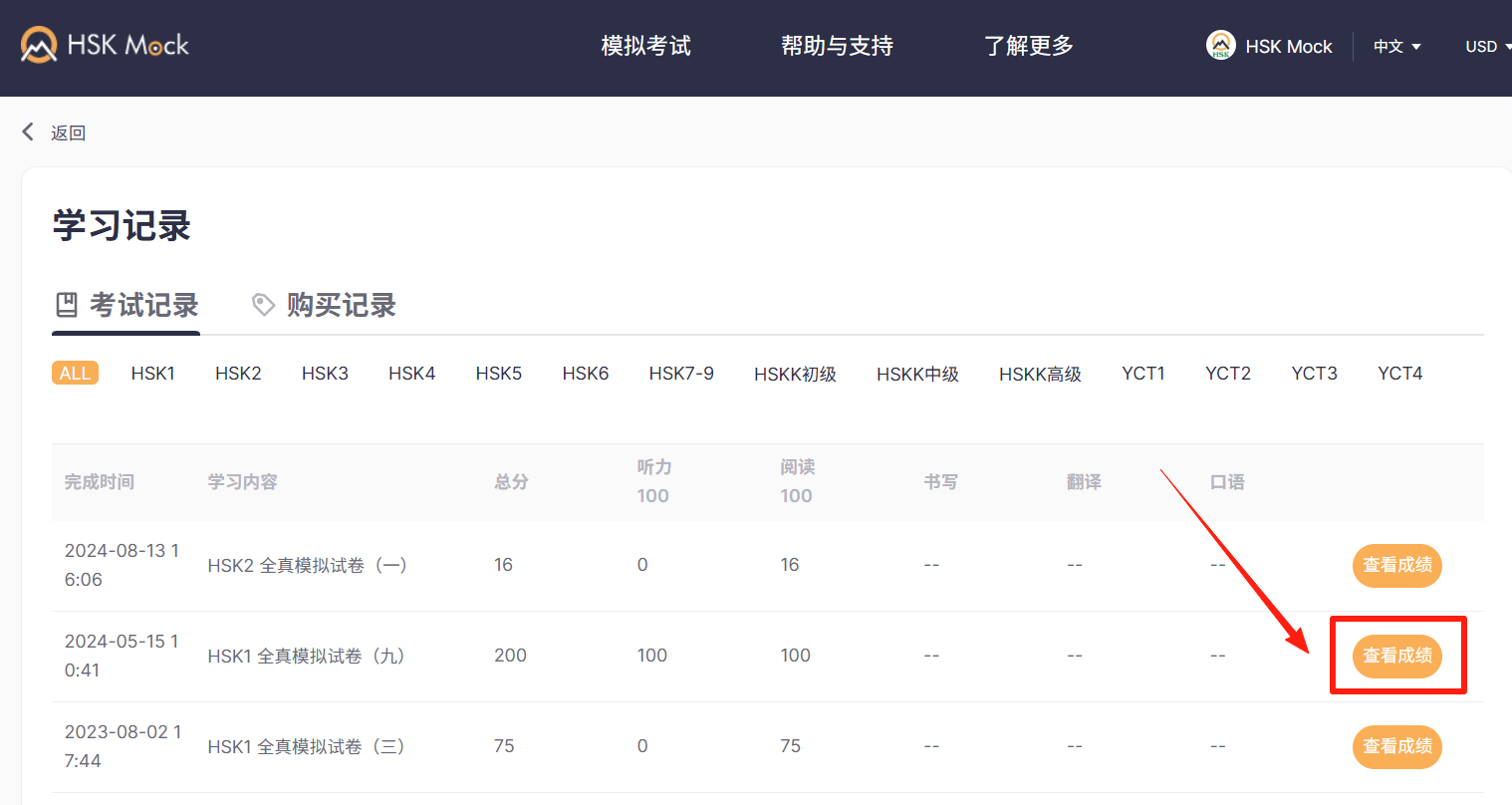Filter records by HSK1
The image size is (1512, 805).
click(152, 374)
